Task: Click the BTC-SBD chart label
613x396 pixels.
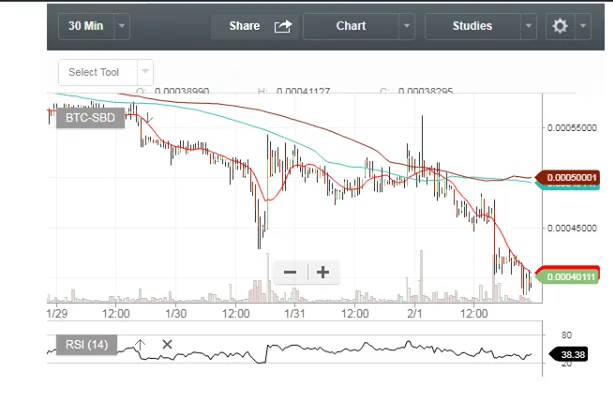Action: click(x=90, y=118)
